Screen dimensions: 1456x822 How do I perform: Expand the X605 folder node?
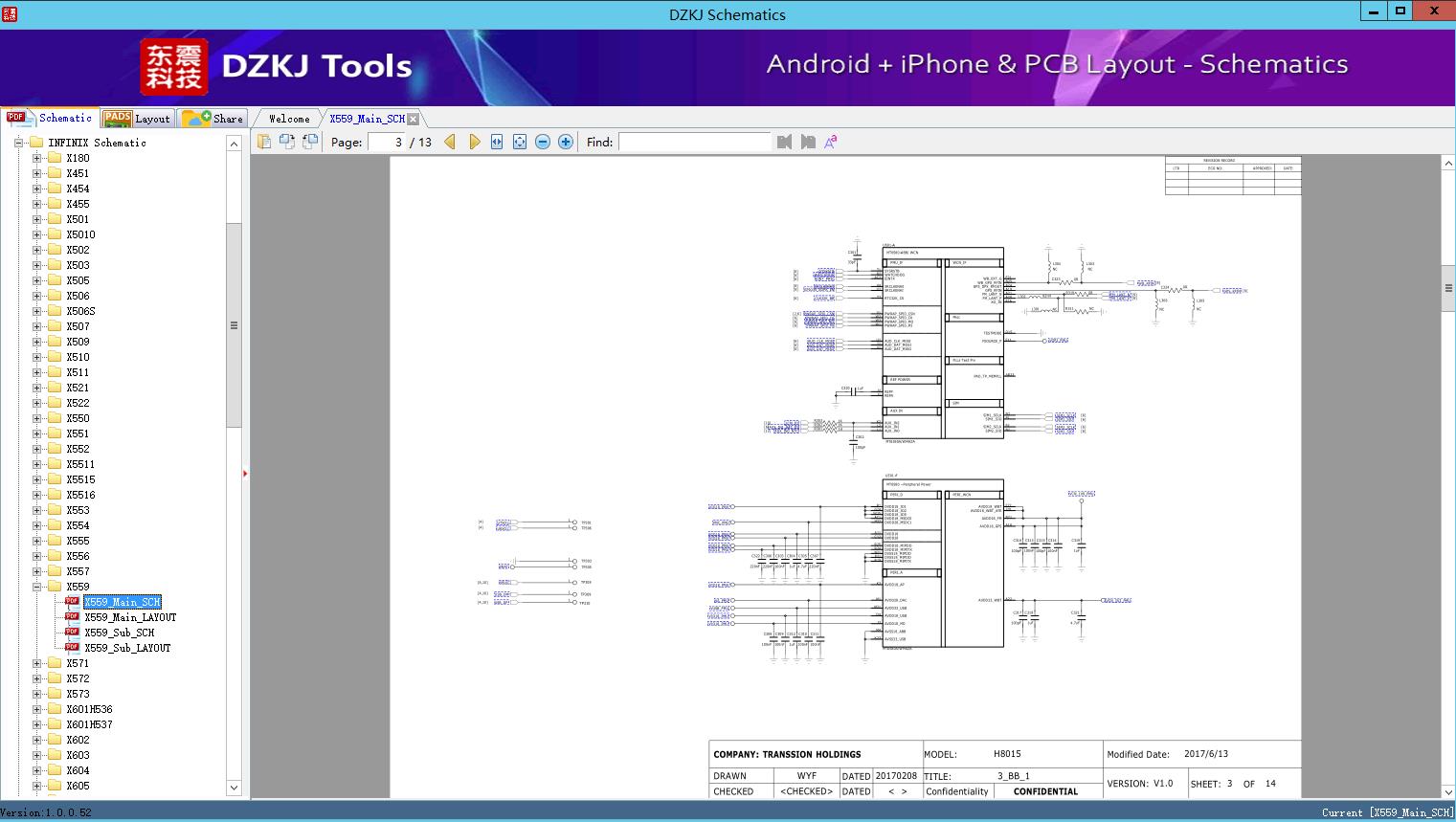click(37, 786)
